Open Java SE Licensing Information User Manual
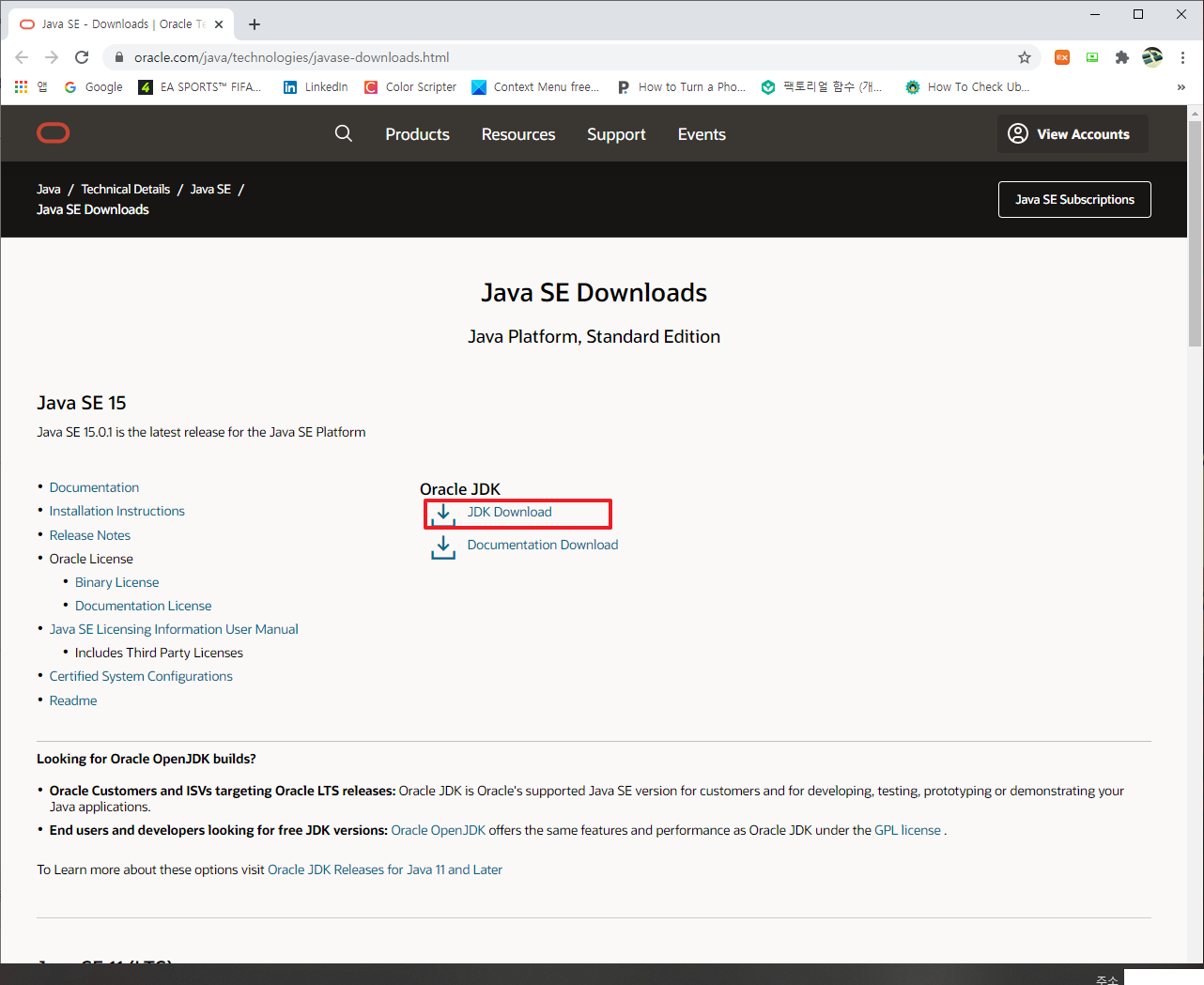The width and height of the screenshot is (1204, 985). click(x=174, y=629)
